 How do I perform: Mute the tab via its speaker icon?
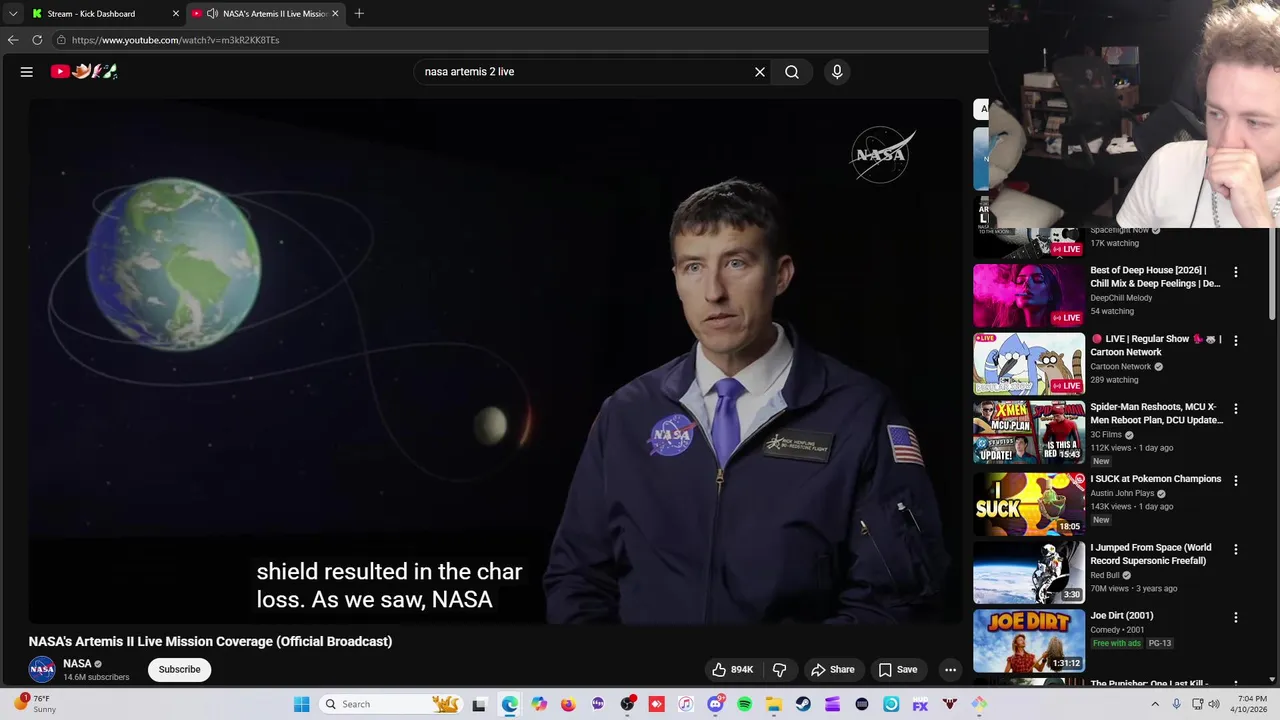(x=212, y=14)
